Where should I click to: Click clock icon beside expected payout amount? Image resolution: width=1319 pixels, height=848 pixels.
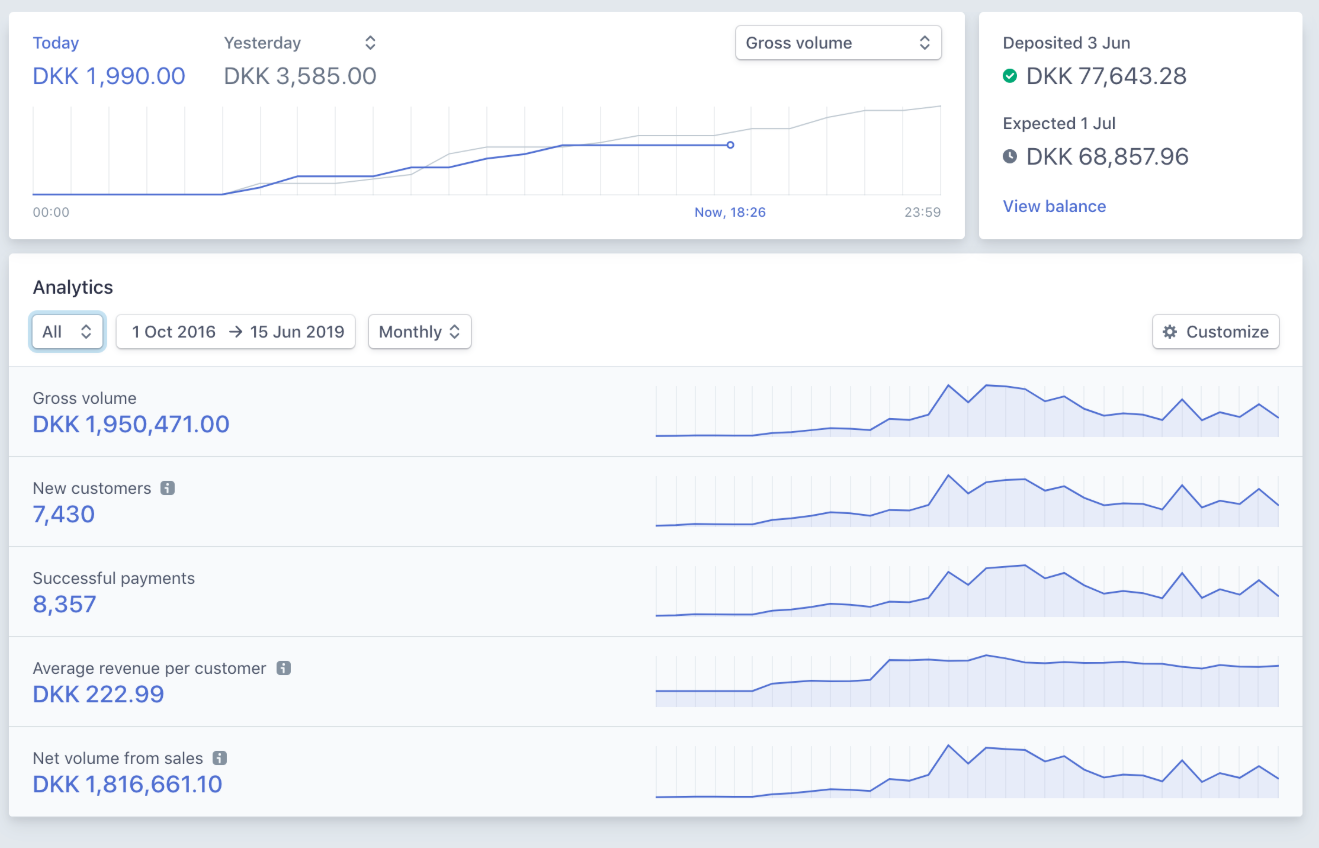(1010, 157)
